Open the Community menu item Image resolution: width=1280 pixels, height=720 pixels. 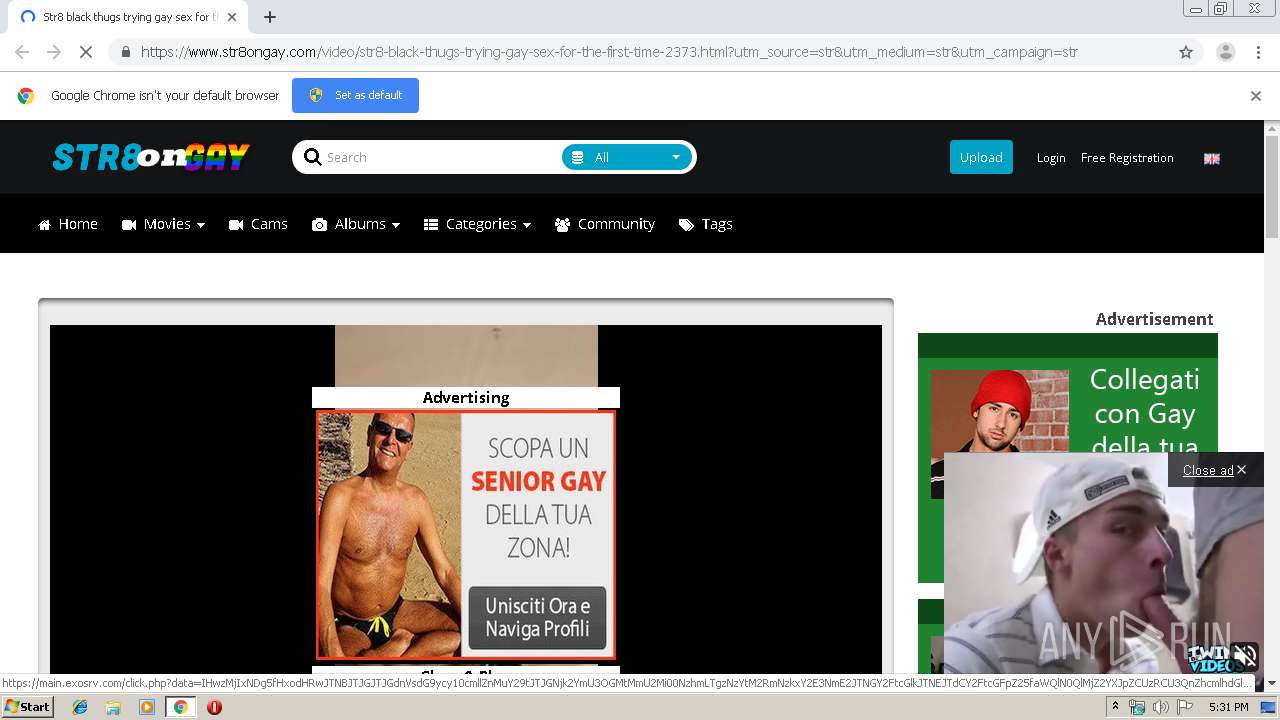pyautogui.click(x=605, y=224)
